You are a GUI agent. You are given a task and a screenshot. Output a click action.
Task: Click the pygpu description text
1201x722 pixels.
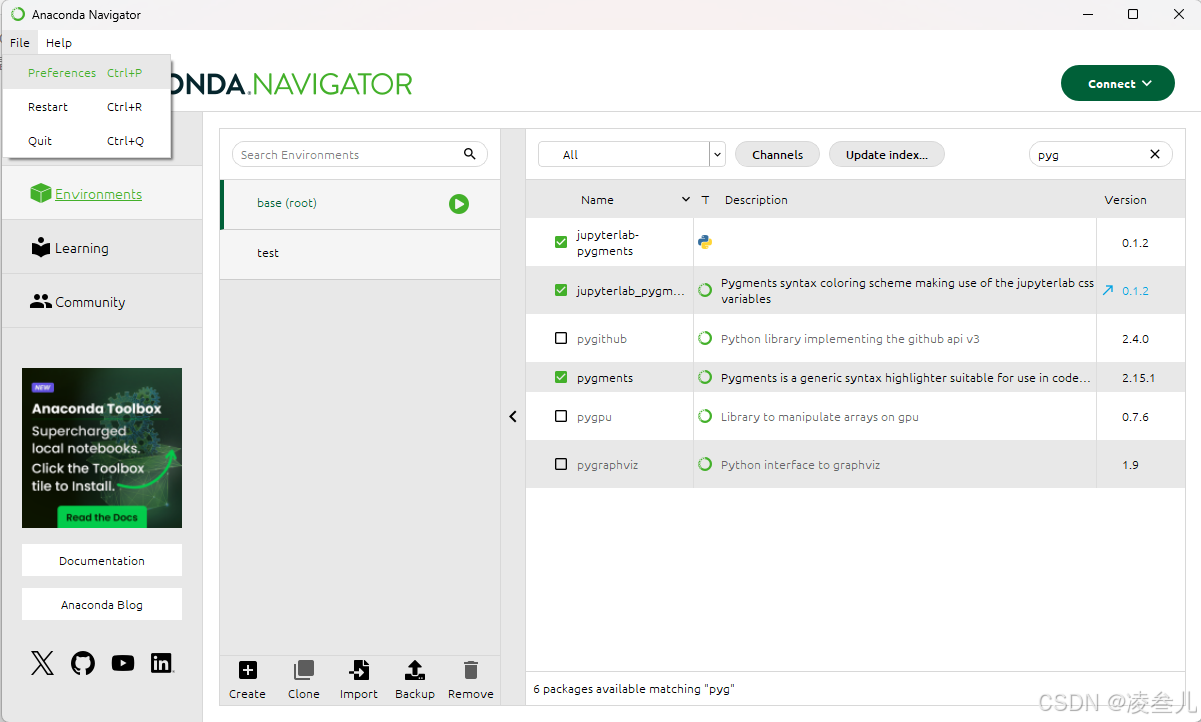820,417
